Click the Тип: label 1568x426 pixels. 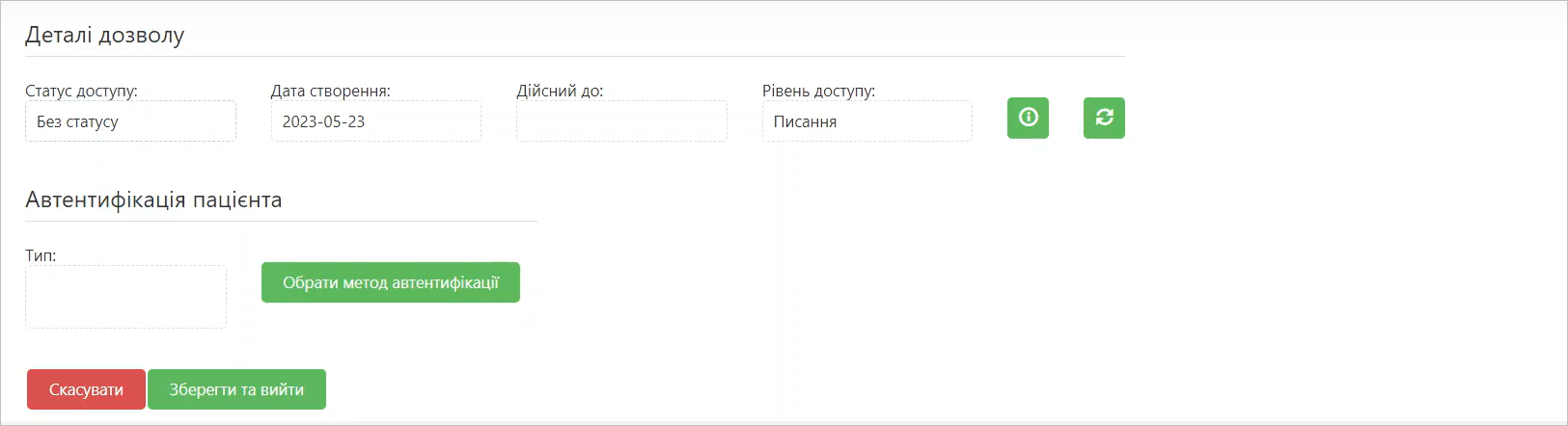[41, 255]
